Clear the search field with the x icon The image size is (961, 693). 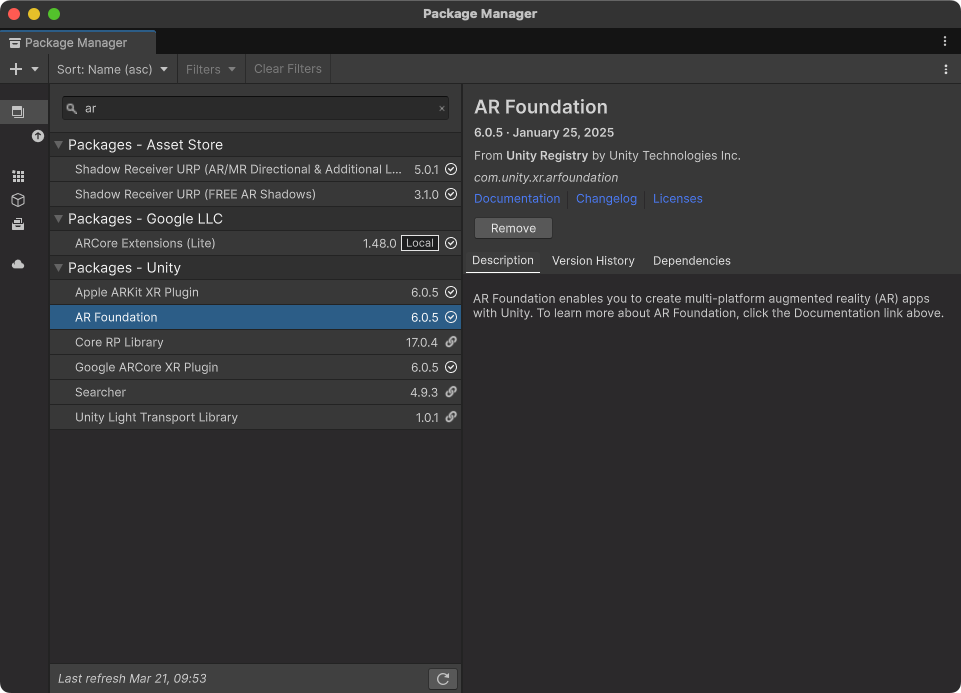pyautogui.click(x=442, y=109)
